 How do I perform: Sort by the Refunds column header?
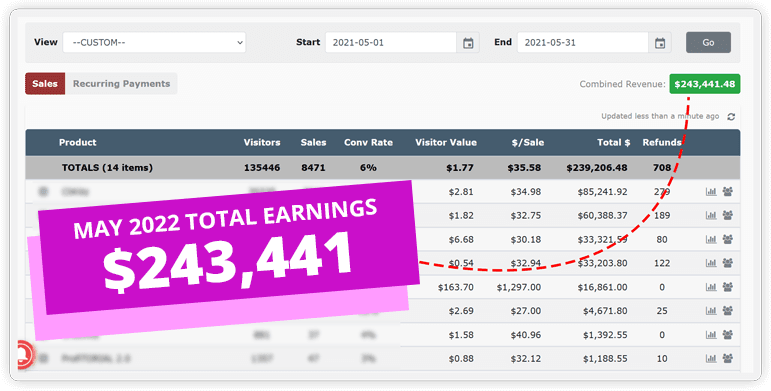pyautogui.click(x=662, y=143)
